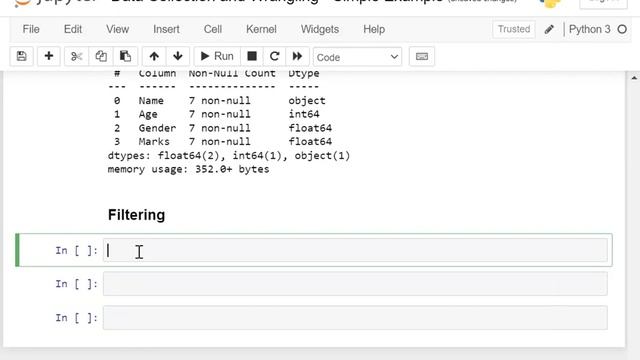640x360 pixels.
Task: Open the cell type Code dropdown
Action: click(358, 57)
